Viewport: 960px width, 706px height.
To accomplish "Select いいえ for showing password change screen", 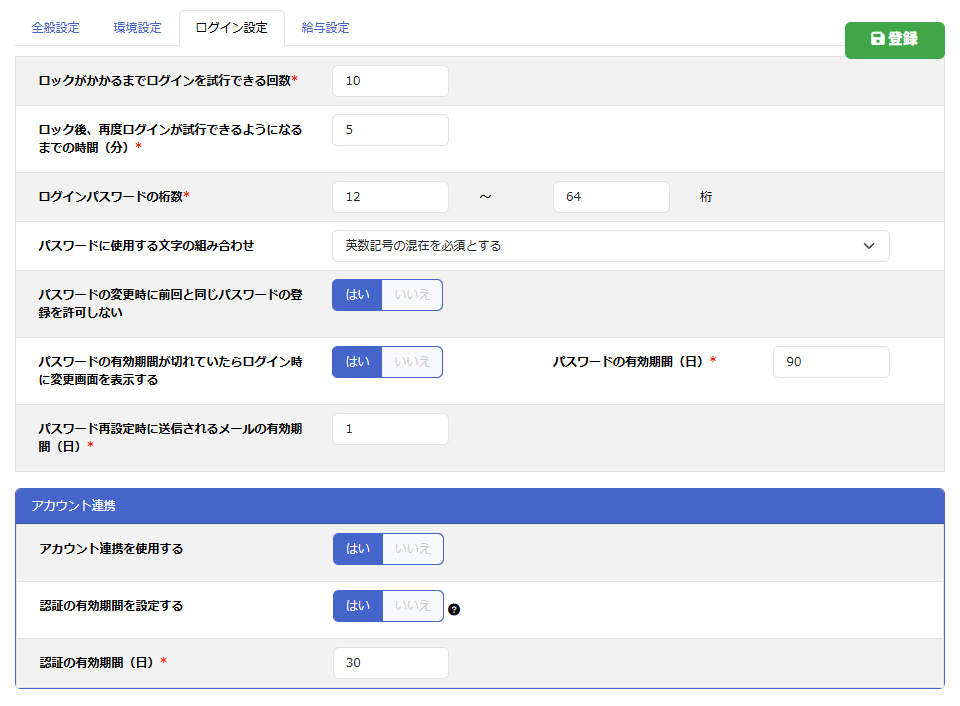I will click(x=412, y=362).
